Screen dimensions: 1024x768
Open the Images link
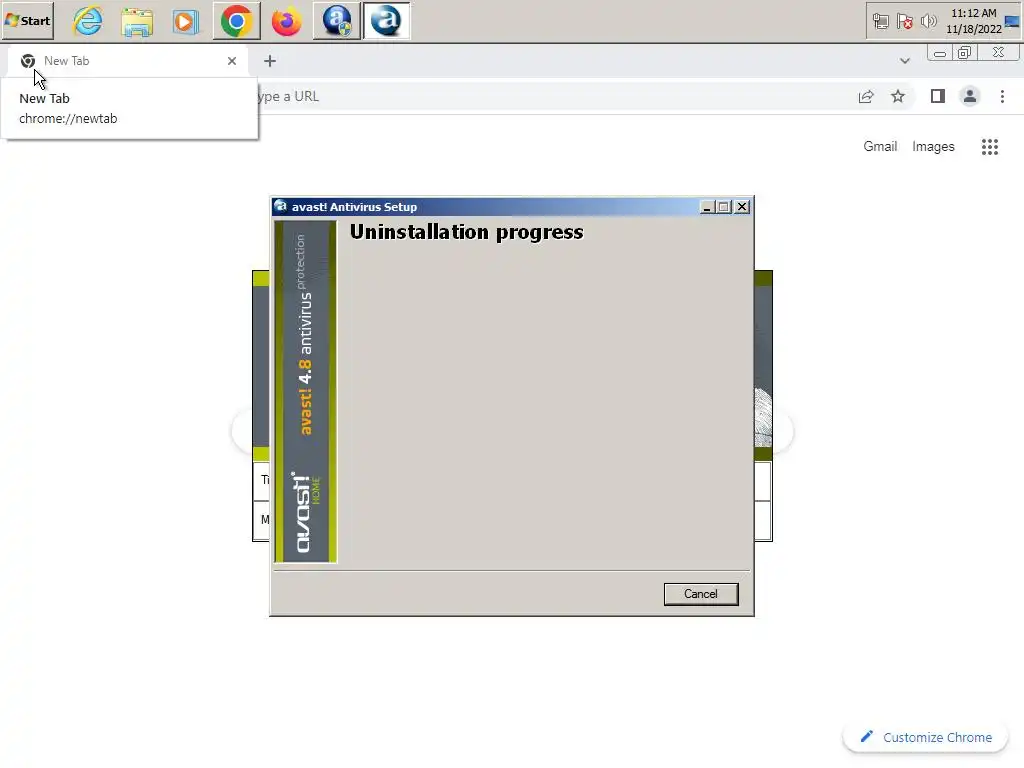[x=933, y=146]
